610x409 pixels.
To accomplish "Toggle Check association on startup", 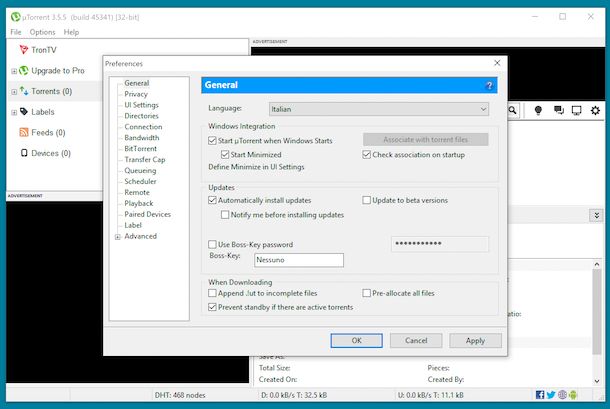I will coord(366,154).
